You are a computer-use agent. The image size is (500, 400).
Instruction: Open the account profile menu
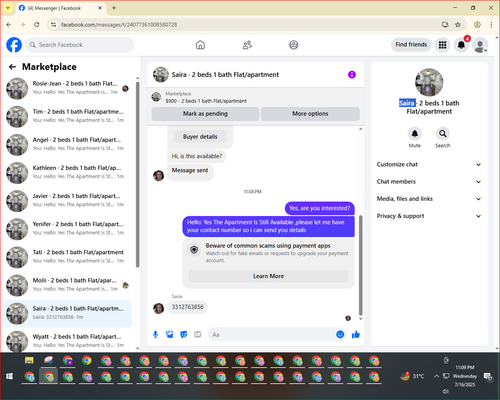click(x=480, y=45)
